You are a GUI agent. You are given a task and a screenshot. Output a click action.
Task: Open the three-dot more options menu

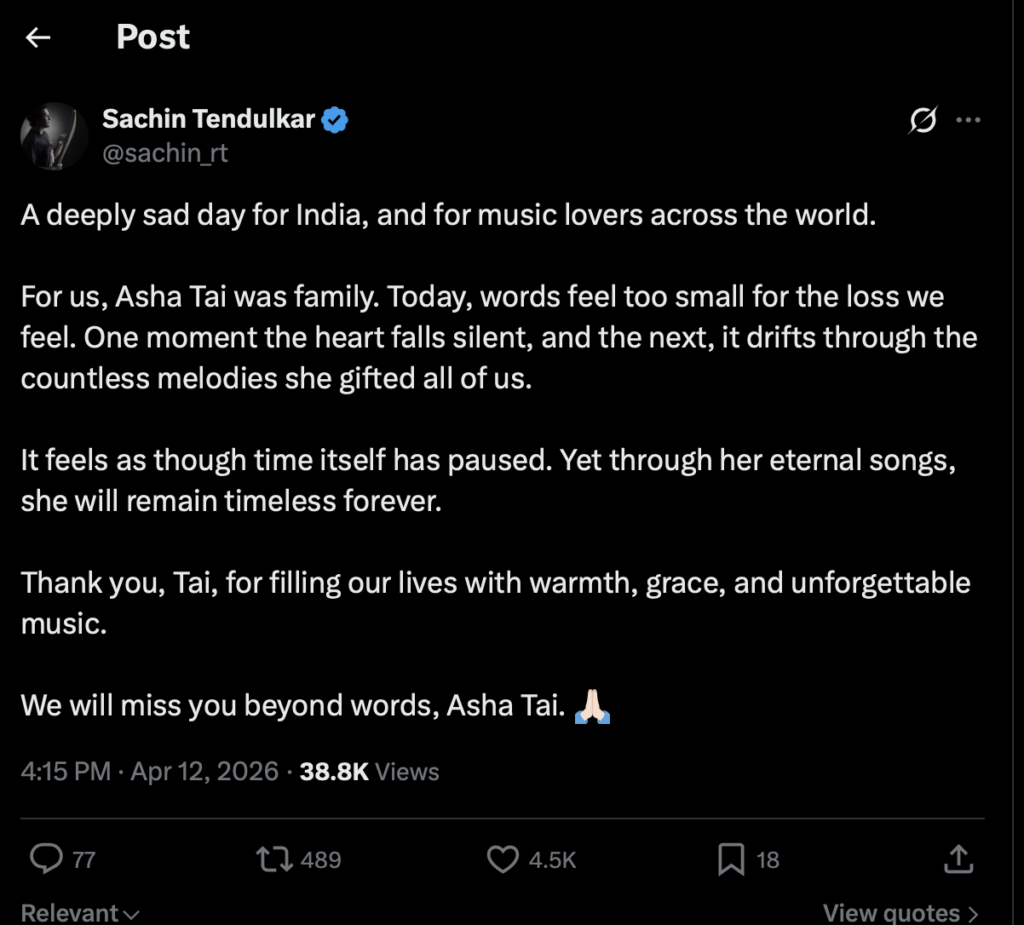(968, 121)
